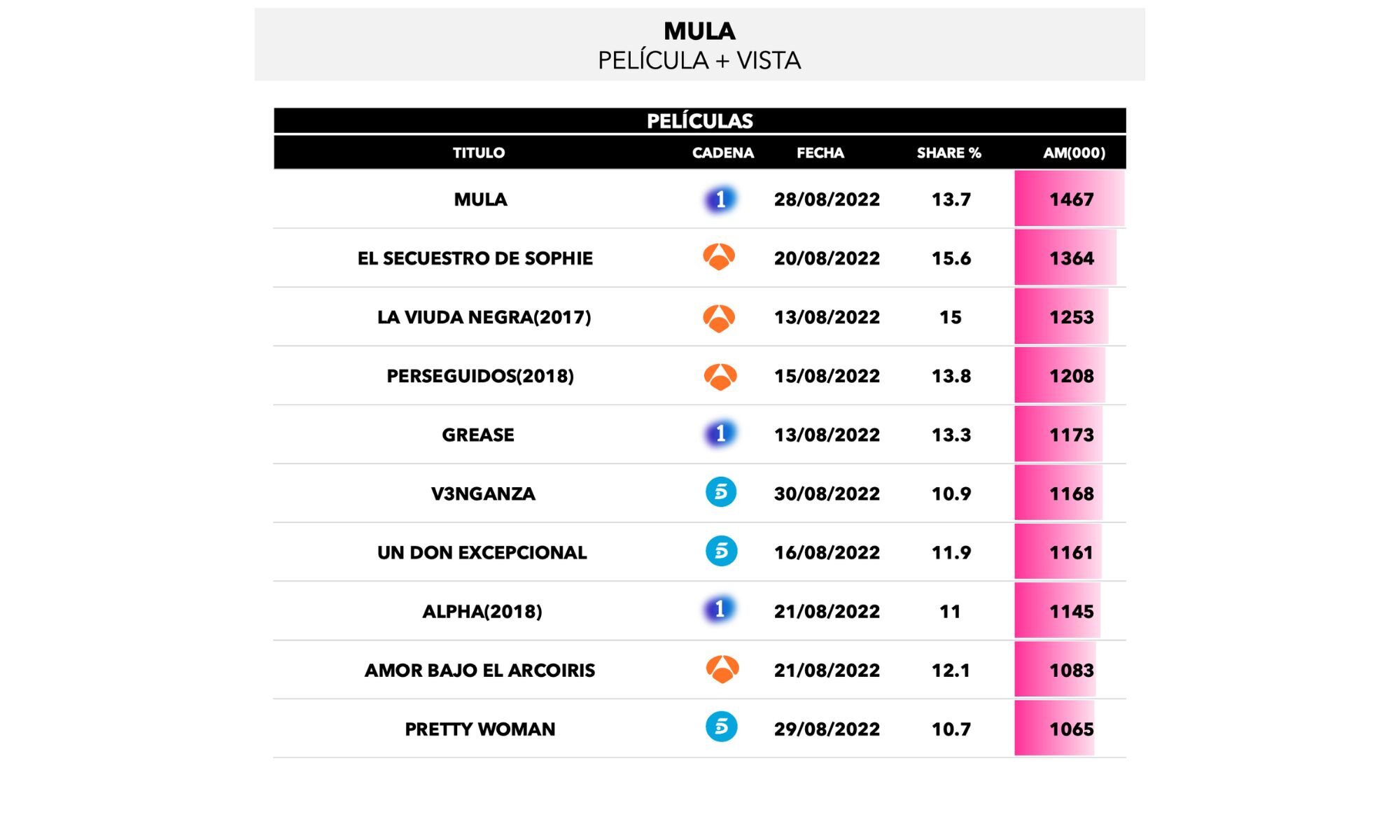Click Telecinco logo for Un Don Excepcional
Image resolution: width=1400 pixels, height=840 pixels.
[x=721, y=552]
